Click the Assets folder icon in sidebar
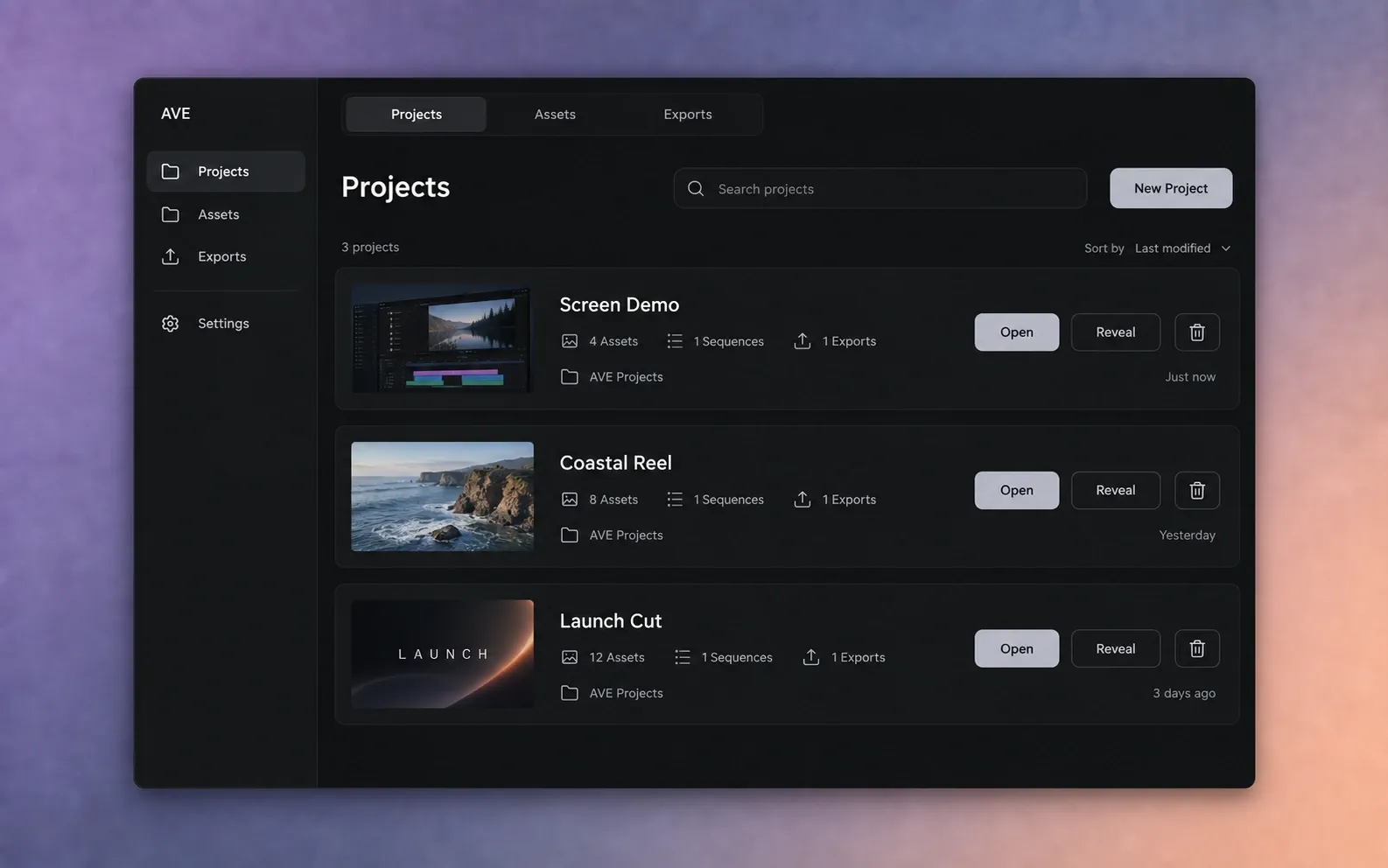Image resolution: width=1388 pixels, height=868 pixels. pos(171,214)
